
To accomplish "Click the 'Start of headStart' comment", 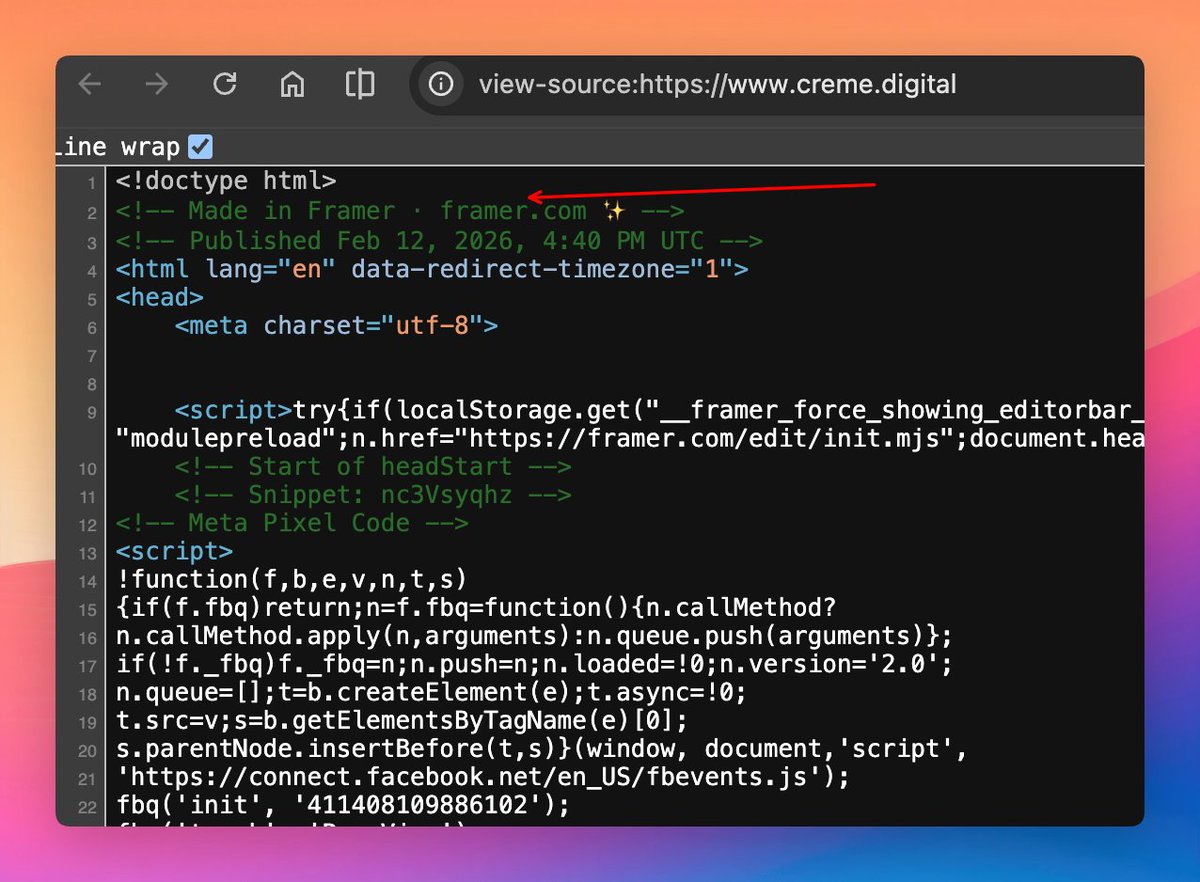I will pos(373,467).
